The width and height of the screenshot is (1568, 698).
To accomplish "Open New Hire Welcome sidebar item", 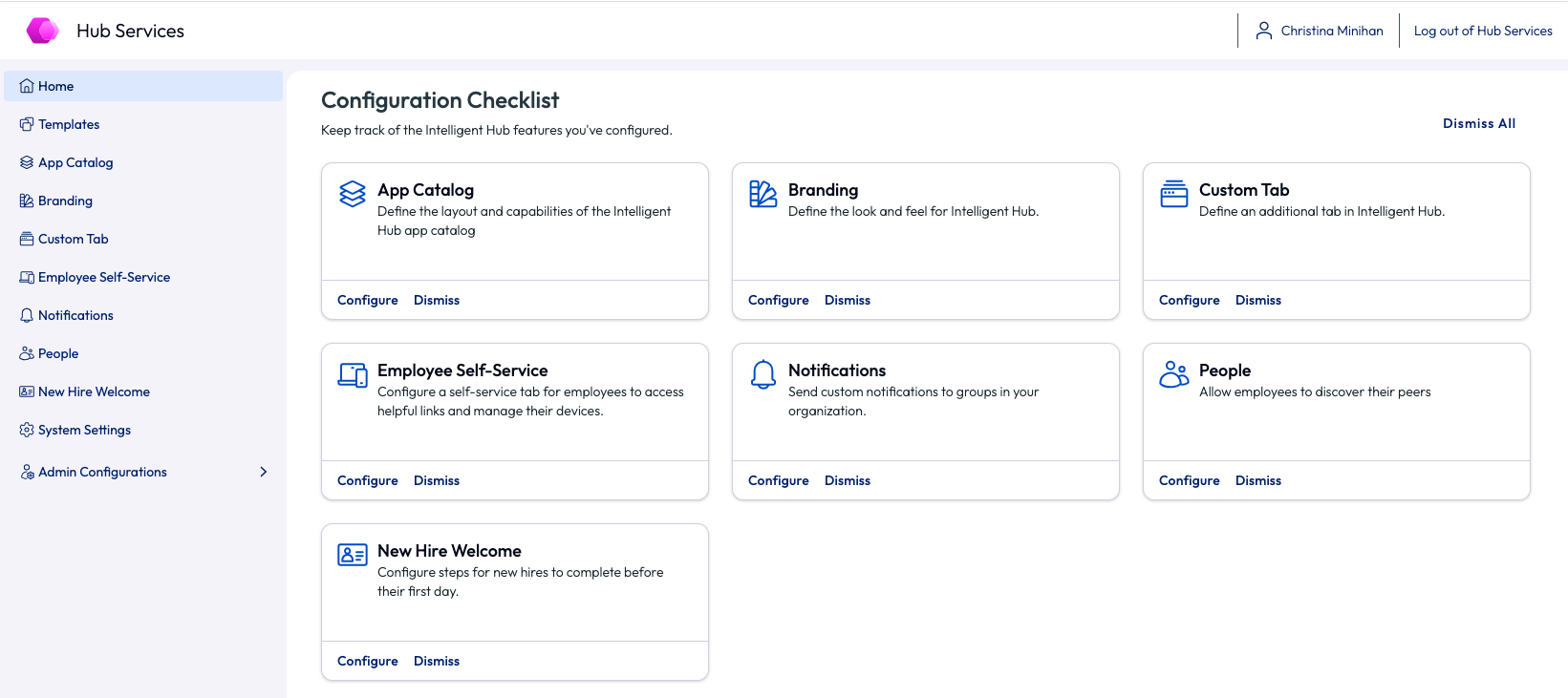I will tap(94, 391).
